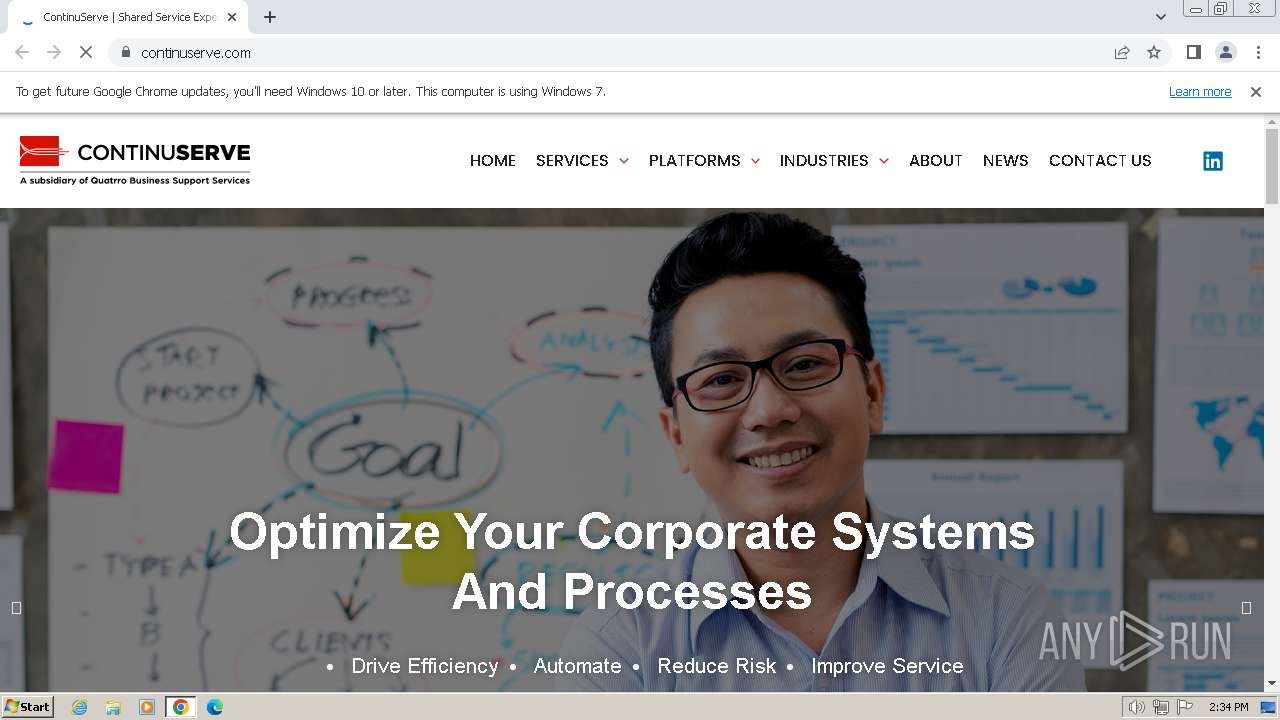This screenshot has width=1280, height=720.
Task: View site information via padlock icon
Action: [125, 53]
